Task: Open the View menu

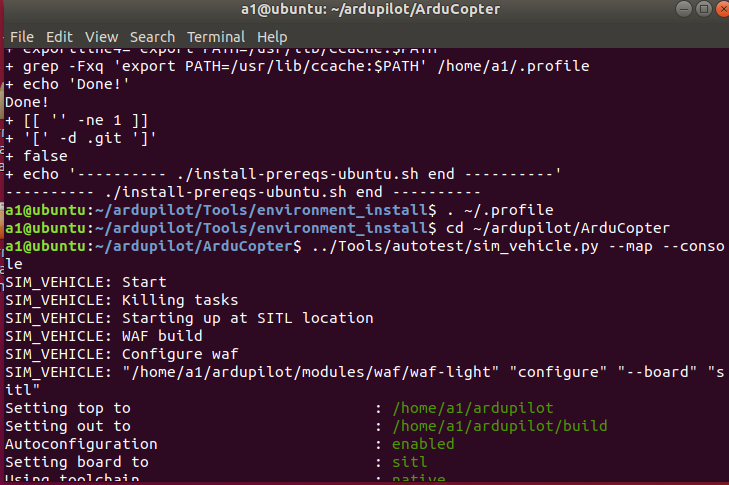Action: (x=101, y=37)
